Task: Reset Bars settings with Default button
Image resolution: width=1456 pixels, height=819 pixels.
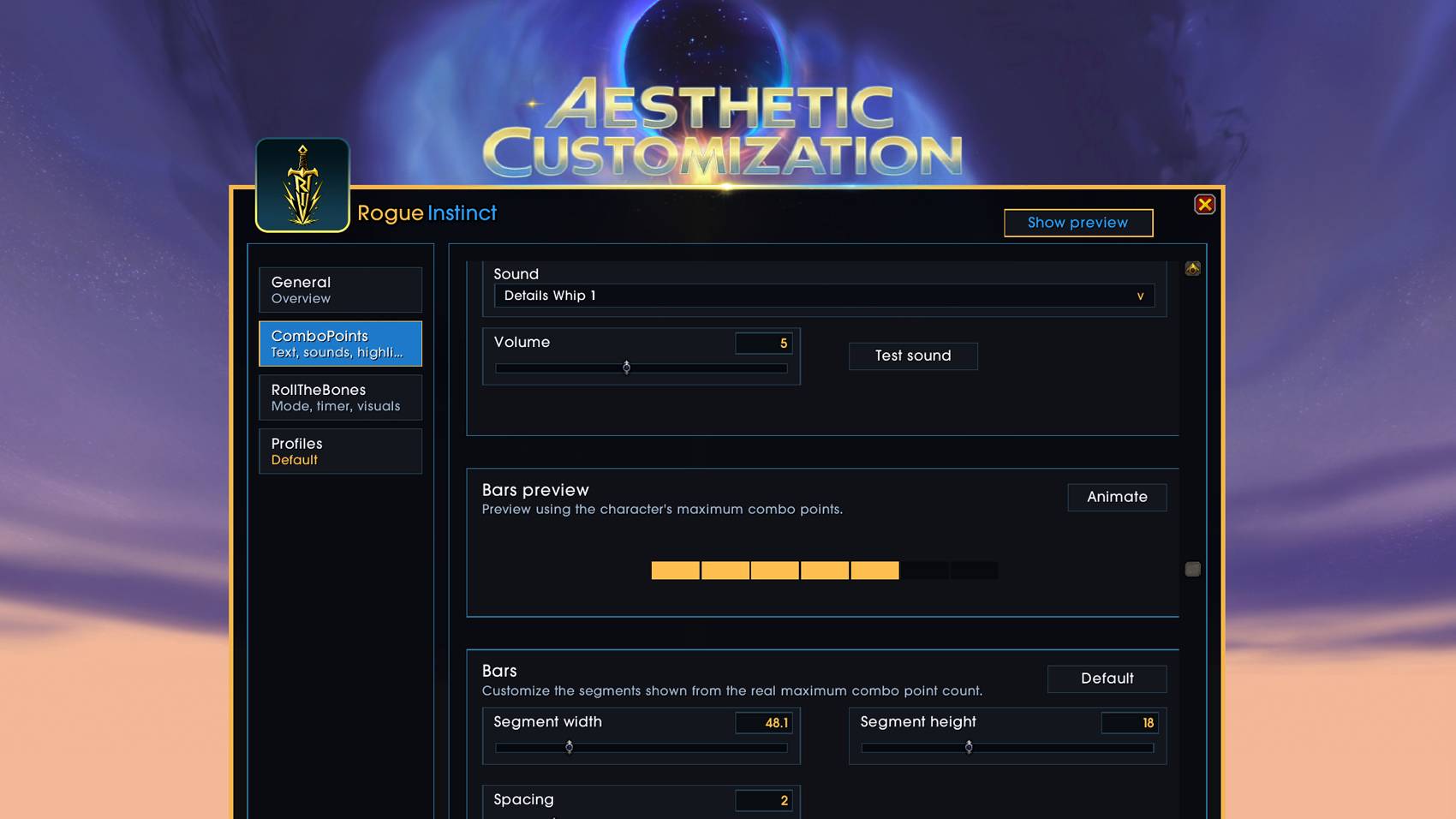Action: 1107,679
